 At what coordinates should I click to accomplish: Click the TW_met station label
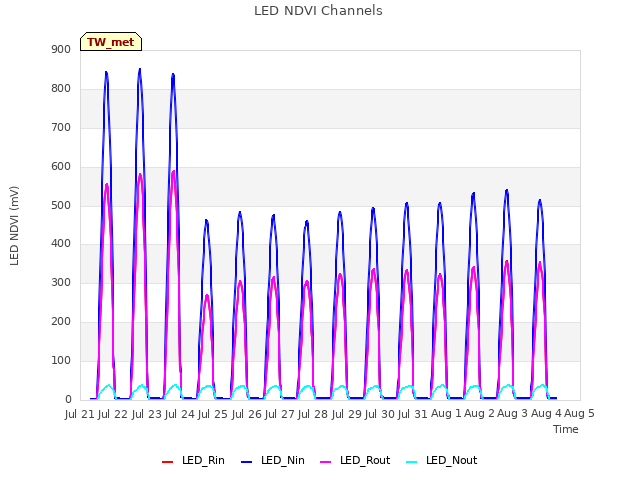111,42
